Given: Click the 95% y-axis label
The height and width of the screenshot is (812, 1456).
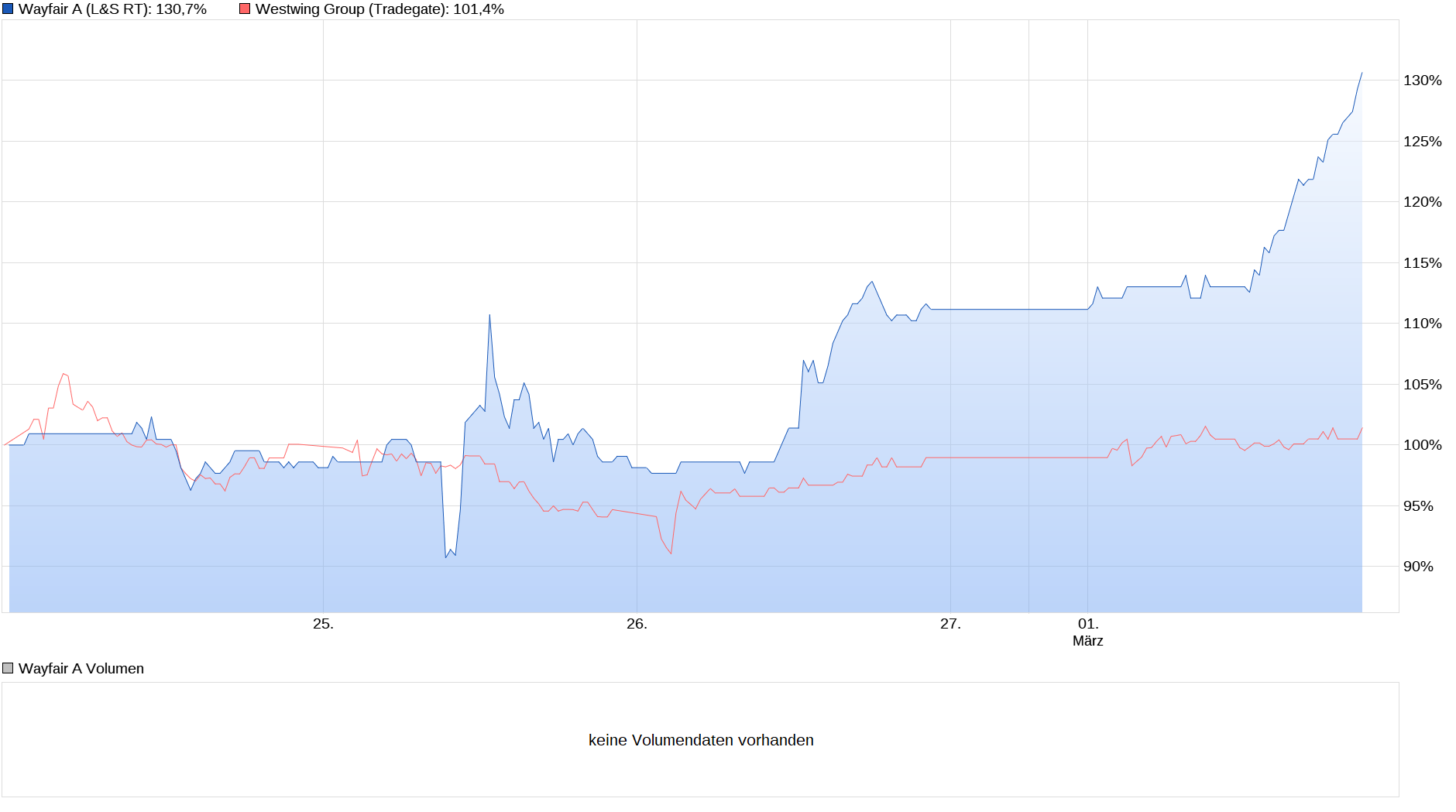Looking at the screenshot, I should (x=1418, y=506).
